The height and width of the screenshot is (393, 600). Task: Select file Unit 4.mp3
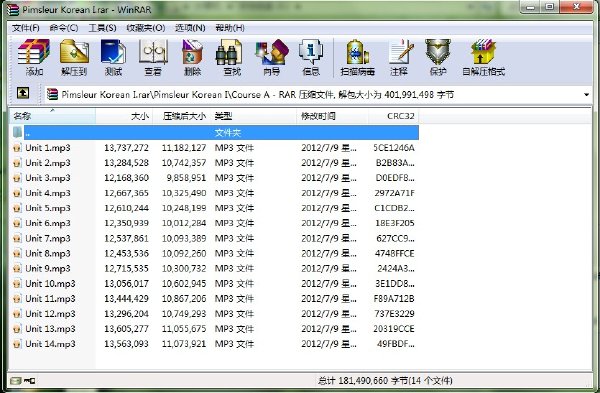48,193
